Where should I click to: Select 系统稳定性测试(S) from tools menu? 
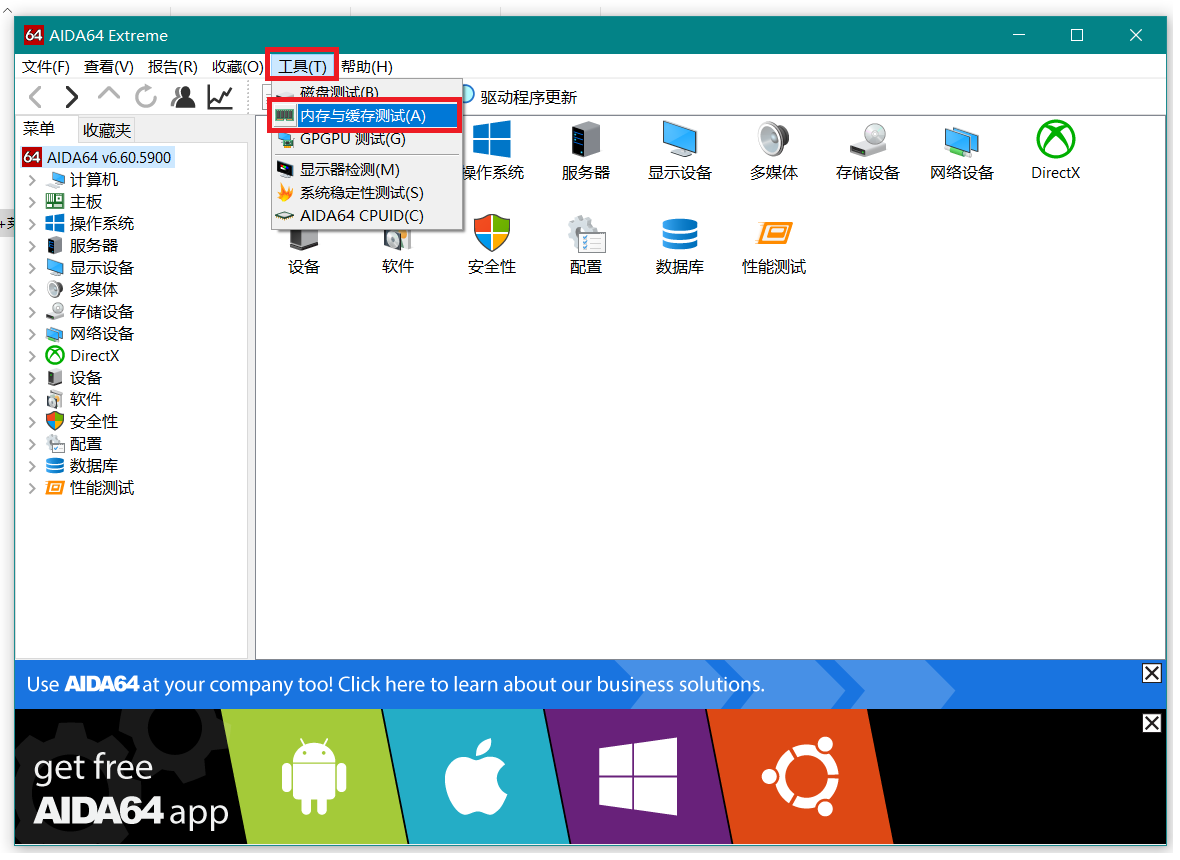pos(361,193)
